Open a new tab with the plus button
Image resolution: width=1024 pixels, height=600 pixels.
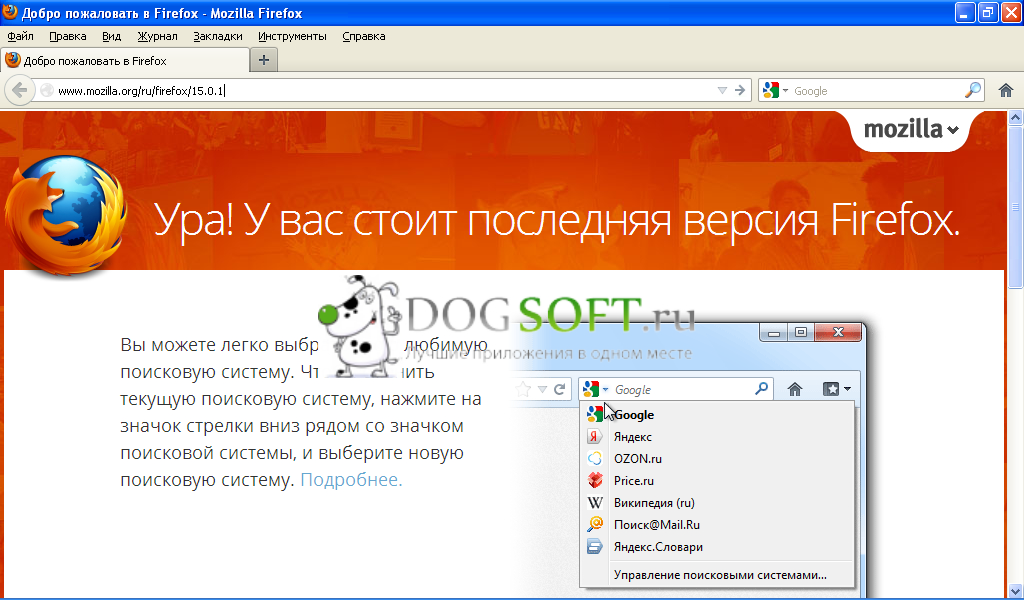click(x=264, y=60)
